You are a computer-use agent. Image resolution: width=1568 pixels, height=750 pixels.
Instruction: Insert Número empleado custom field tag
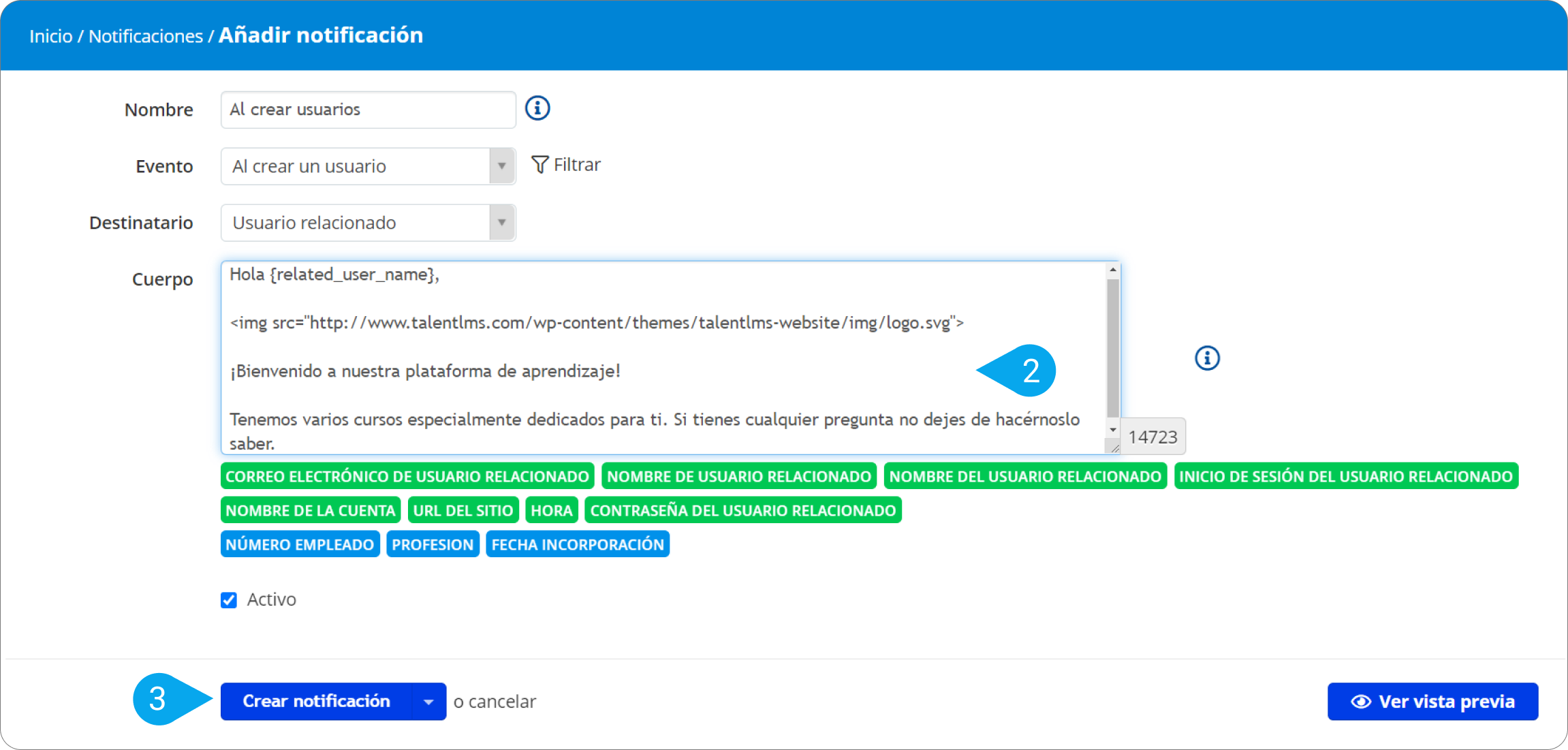[x=300, y=544]
